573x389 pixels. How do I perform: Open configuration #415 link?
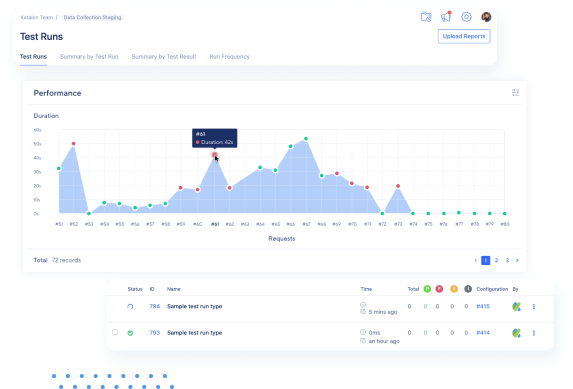[x=483, y=306]
